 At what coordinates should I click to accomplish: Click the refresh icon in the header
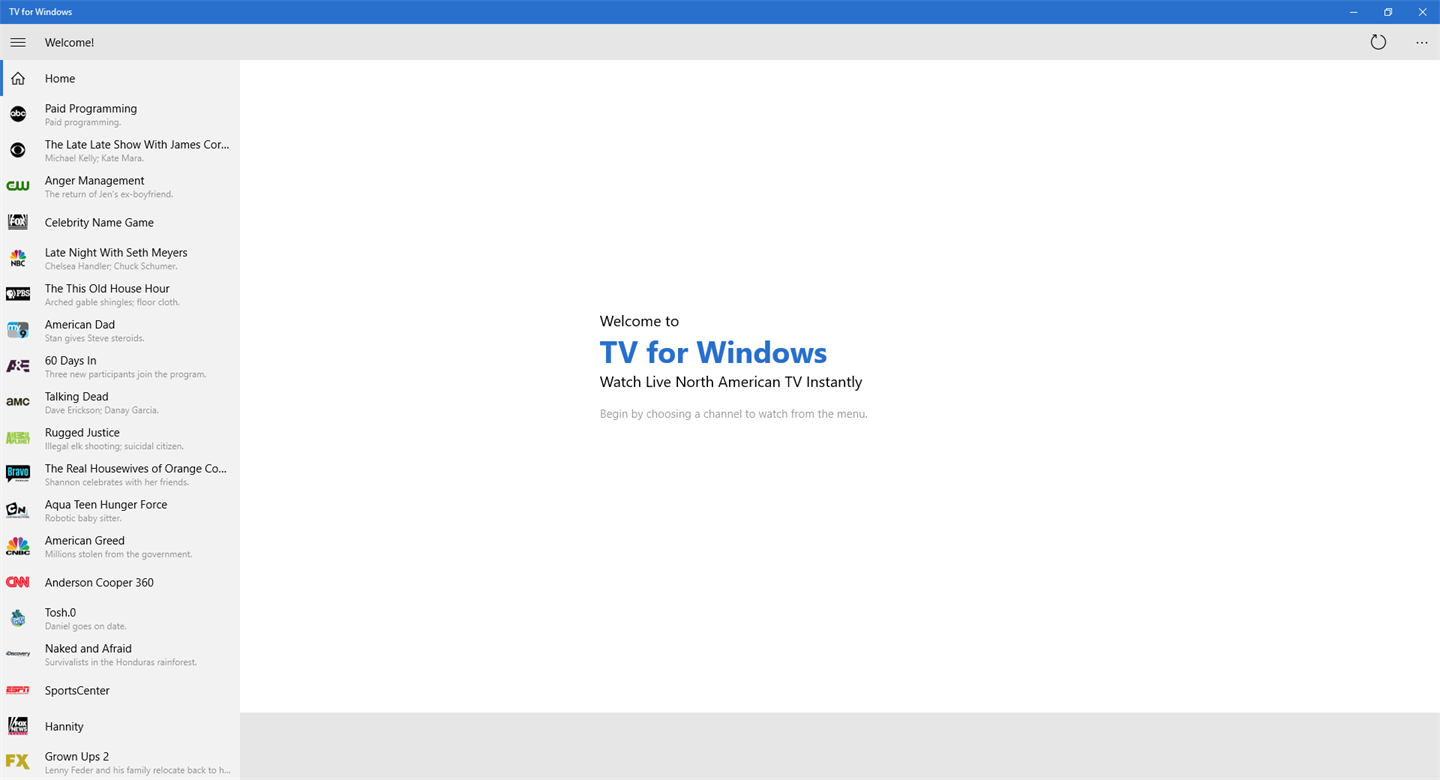tap(1378, 42)
